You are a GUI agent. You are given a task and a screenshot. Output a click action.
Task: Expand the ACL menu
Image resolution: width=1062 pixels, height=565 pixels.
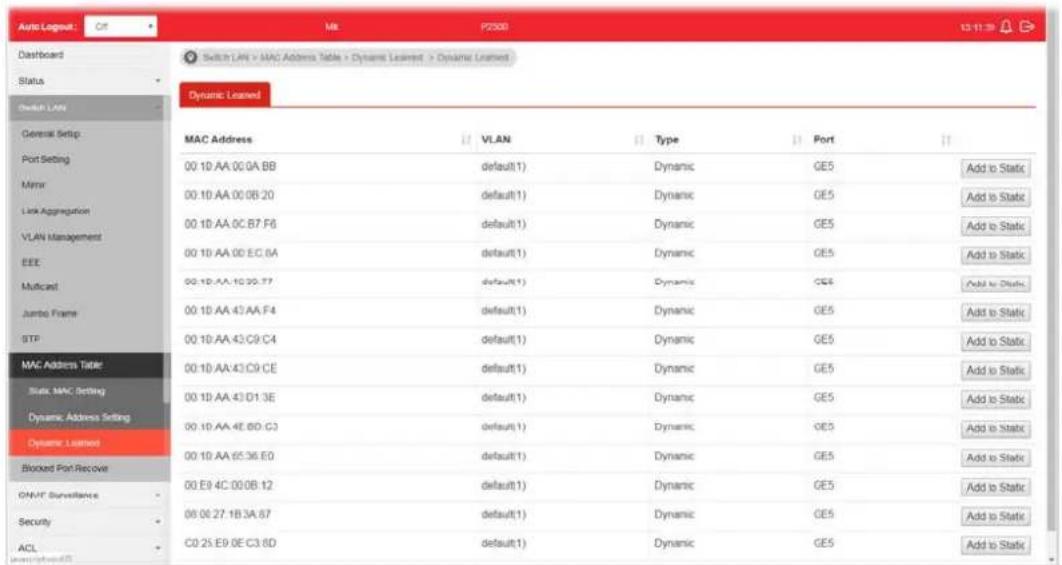coord(89,547)
